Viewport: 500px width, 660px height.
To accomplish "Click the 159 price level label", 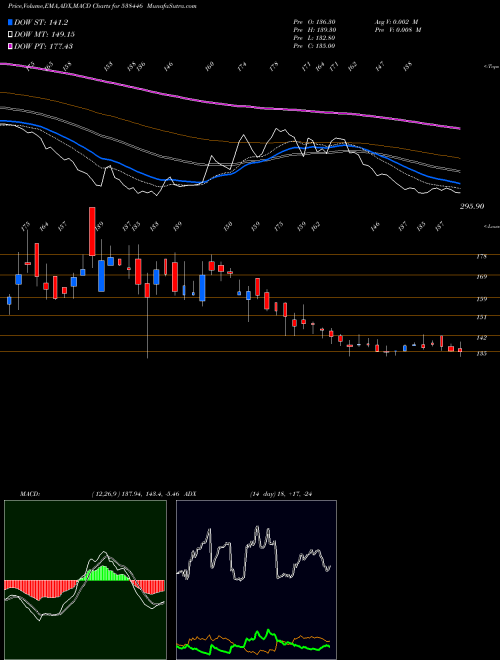I will point(481,299).
